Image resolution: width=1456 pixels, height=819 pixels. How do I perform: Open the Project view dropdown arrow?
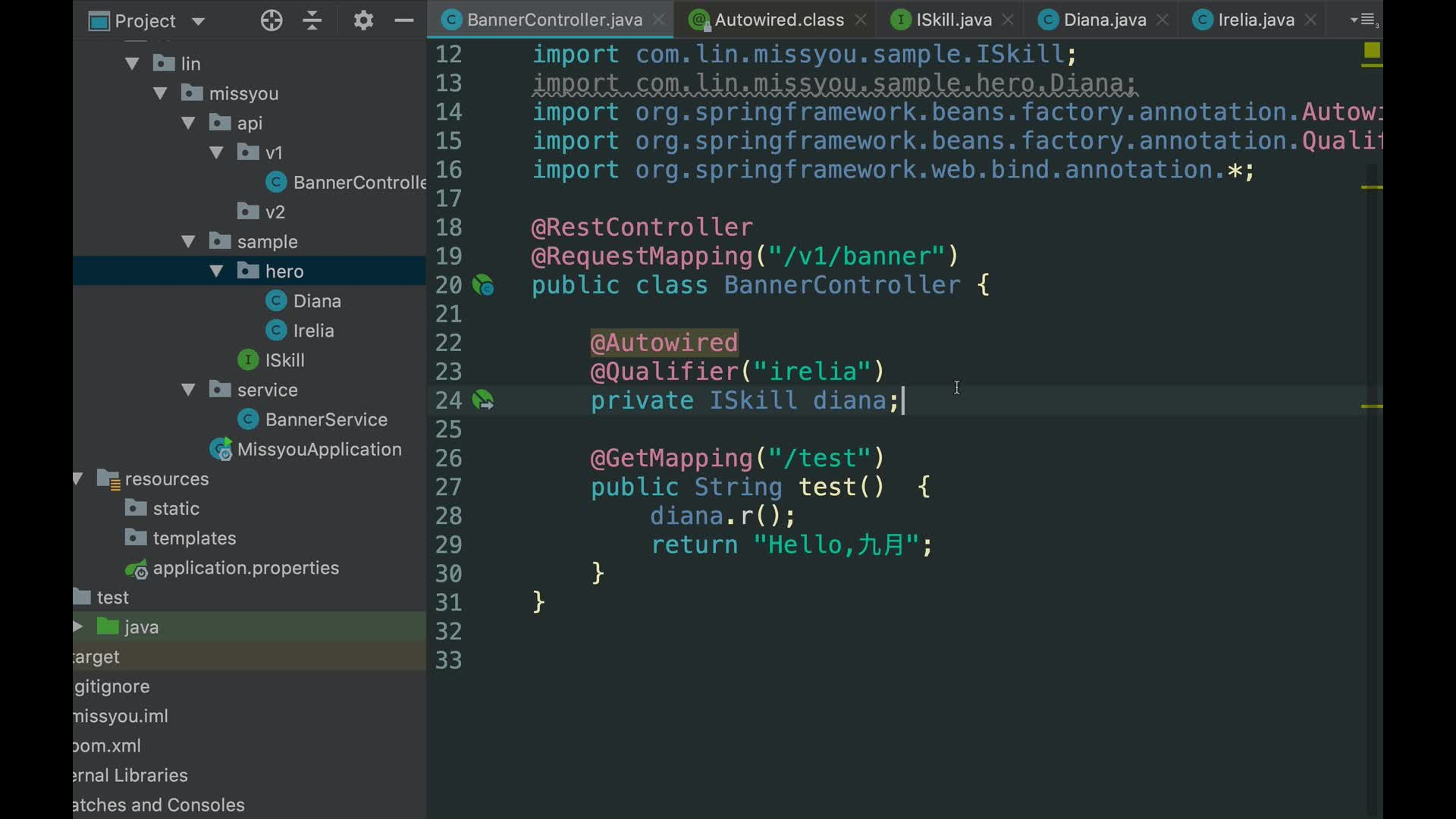[x=199, y=21]
